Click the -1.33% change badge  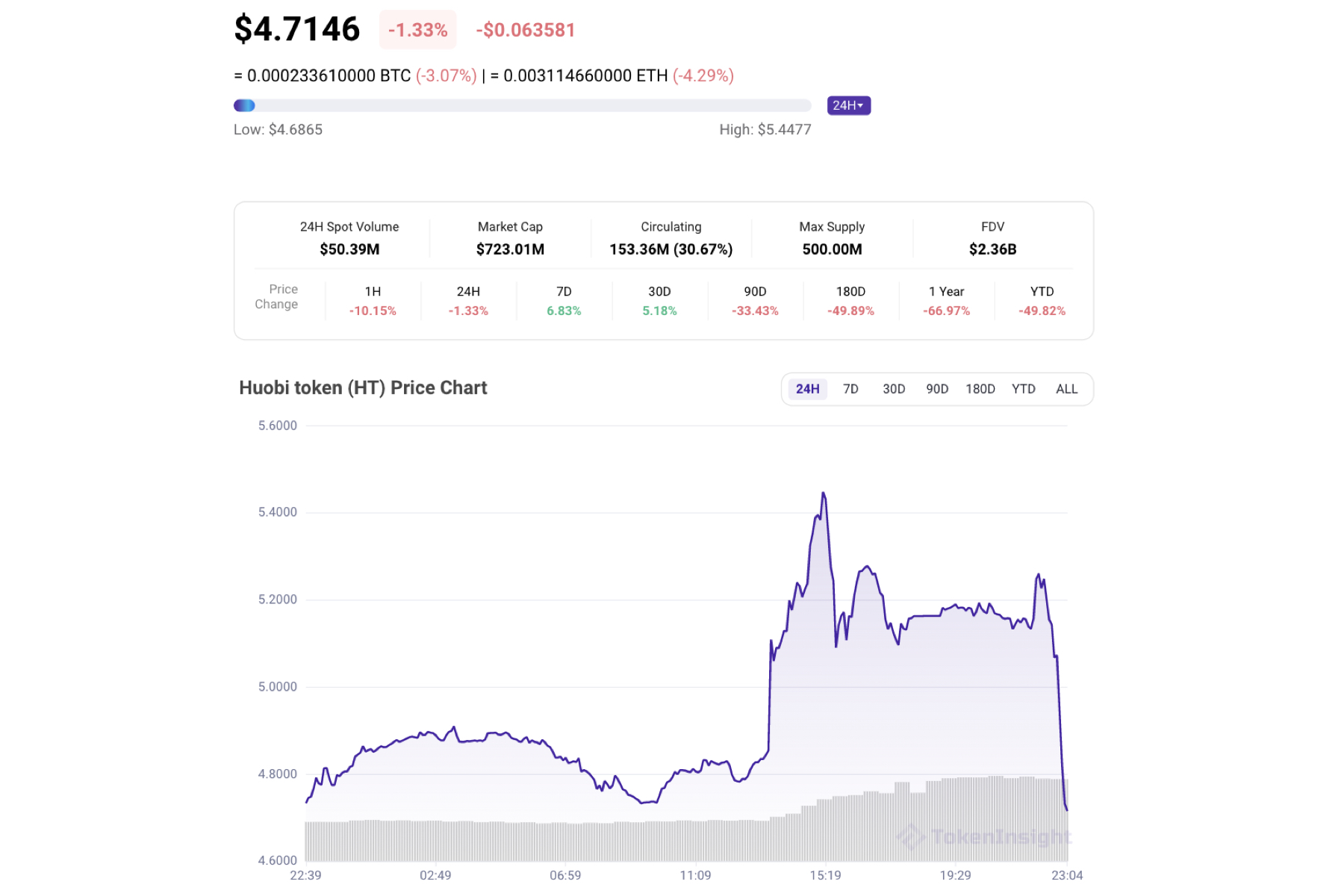pos(417,29)
